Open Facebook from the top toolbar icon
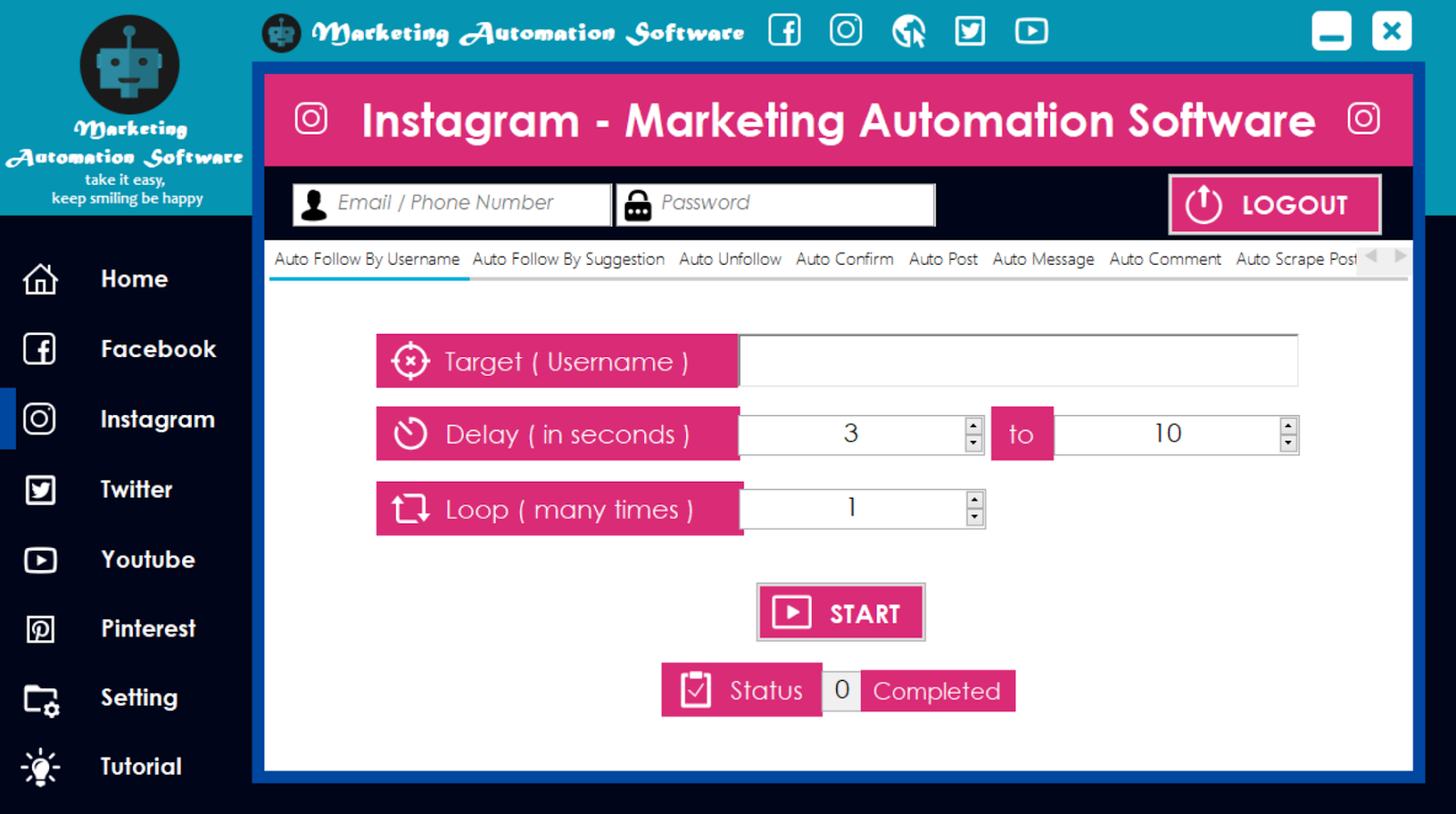The image size is (1456, 814). click(x=784, y=30)
